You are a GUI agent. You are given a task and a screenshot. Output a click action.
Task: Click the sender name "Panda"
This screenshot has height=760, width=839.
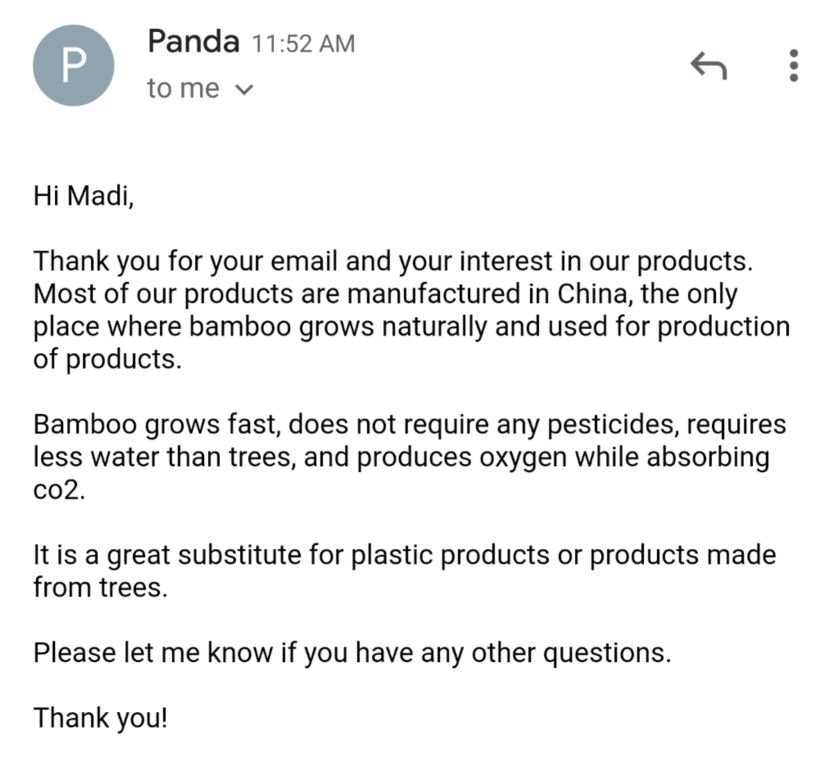click(x=193, y=42)
